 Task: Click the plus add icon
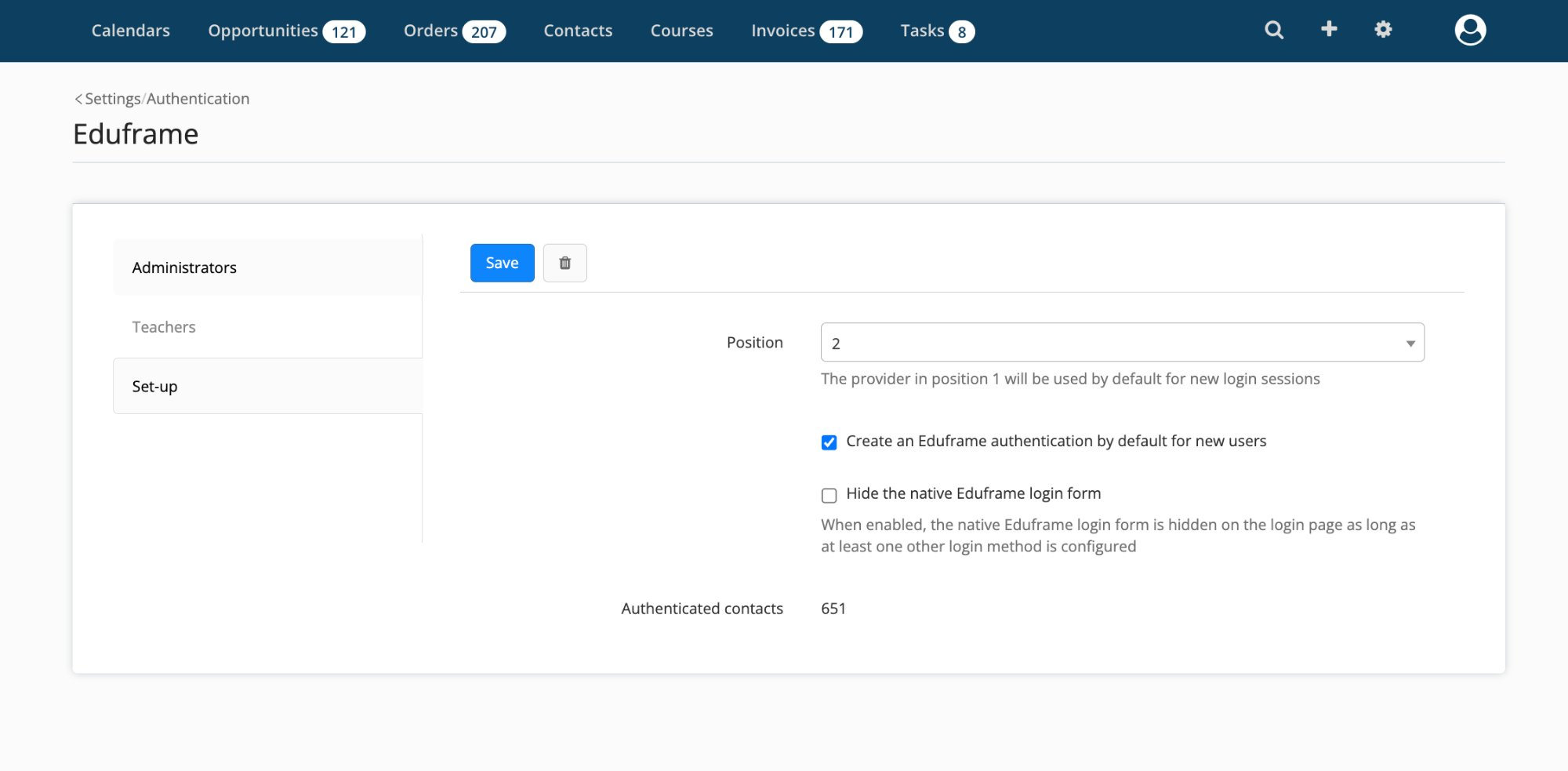click(1329, 30)
